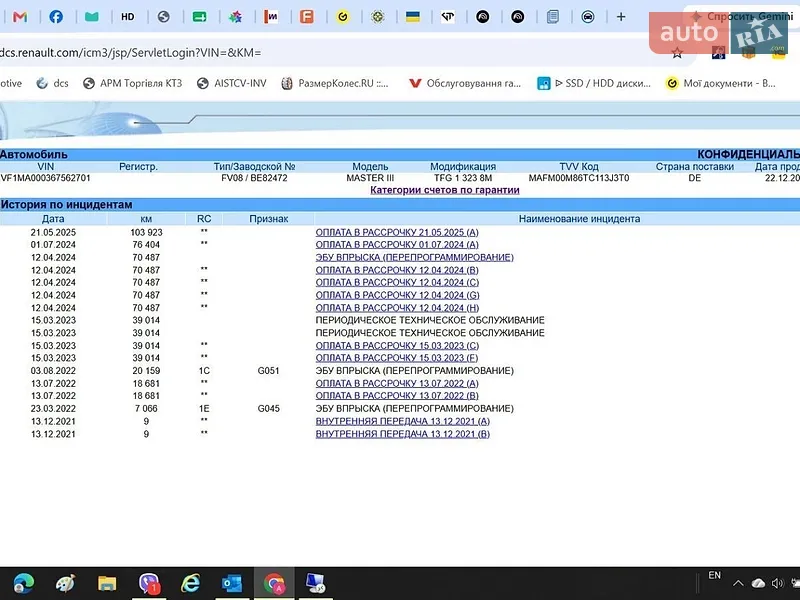Open ОПЛАТА В РАССРОЧКУ 12.04.2024 (B)
The image size is (800, 600).
point(397,270)
